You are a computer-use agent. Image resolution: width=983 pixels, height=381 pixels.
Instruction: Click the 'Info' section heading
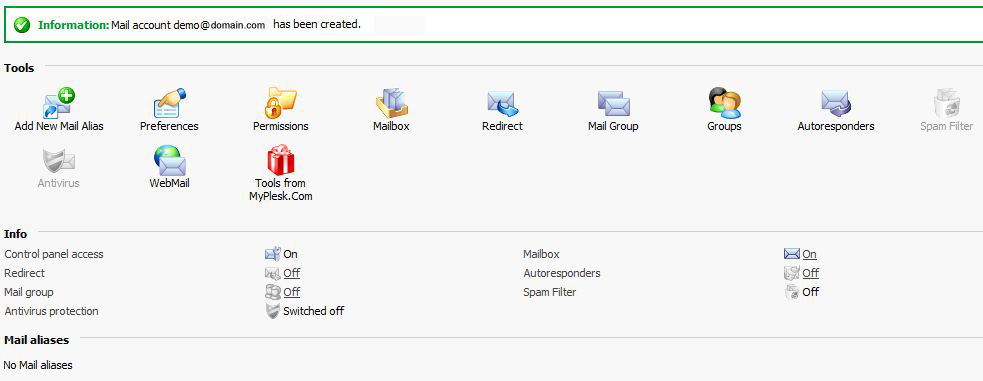click(x=16, y=234)
